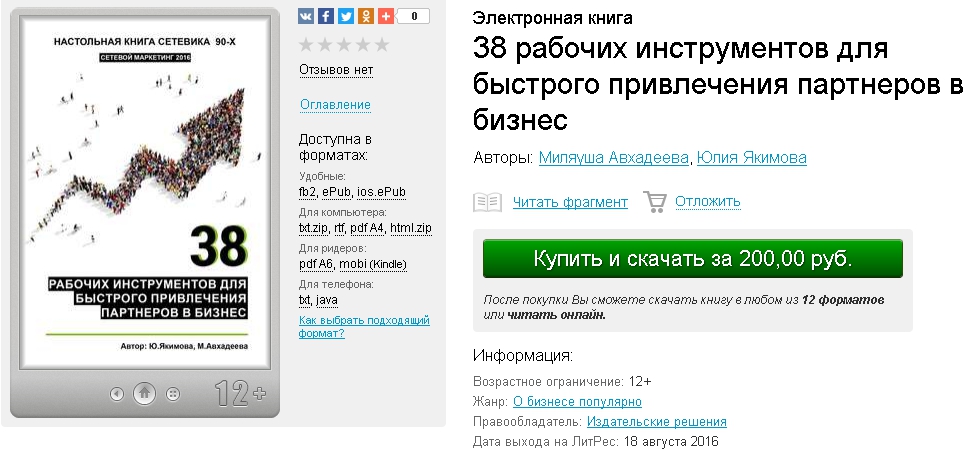The image size is (978, 451).
Task: Click the share counter showing 0
Action: coord(414,16)
